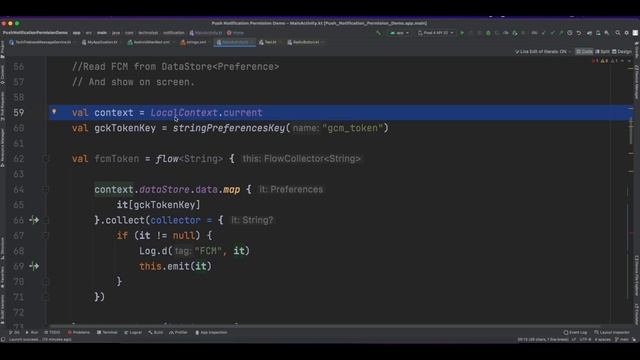Viewport: 640px width, 360px height.
Task: Open the Layout Inspector tool button
Action: click(612, 332)
